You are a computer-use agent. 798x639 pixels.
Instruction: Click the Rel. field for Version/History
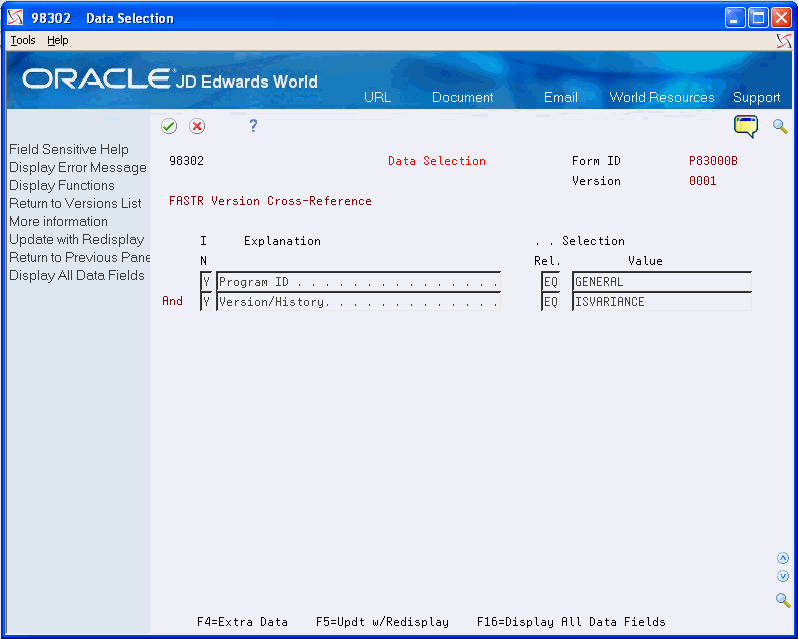tap(551, 302)
